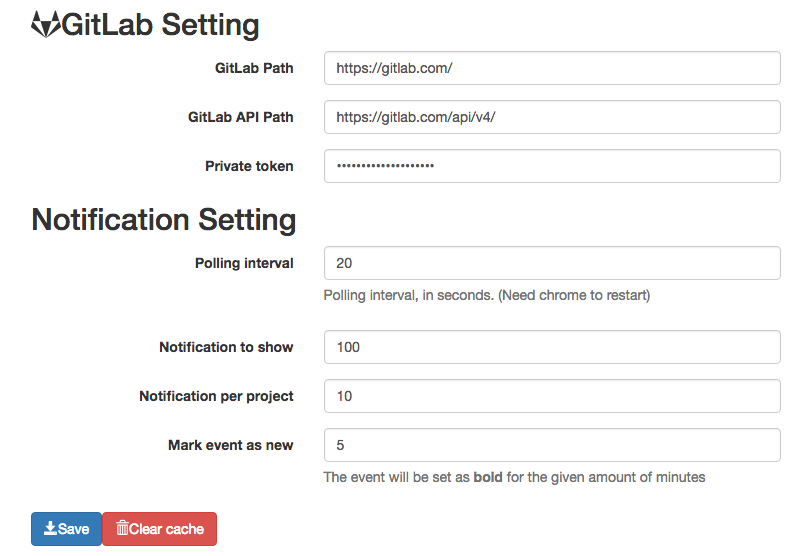Viewport: 792px width, 556px height.
Task: Click the 'Private token' label
Action: pos(249,166)
